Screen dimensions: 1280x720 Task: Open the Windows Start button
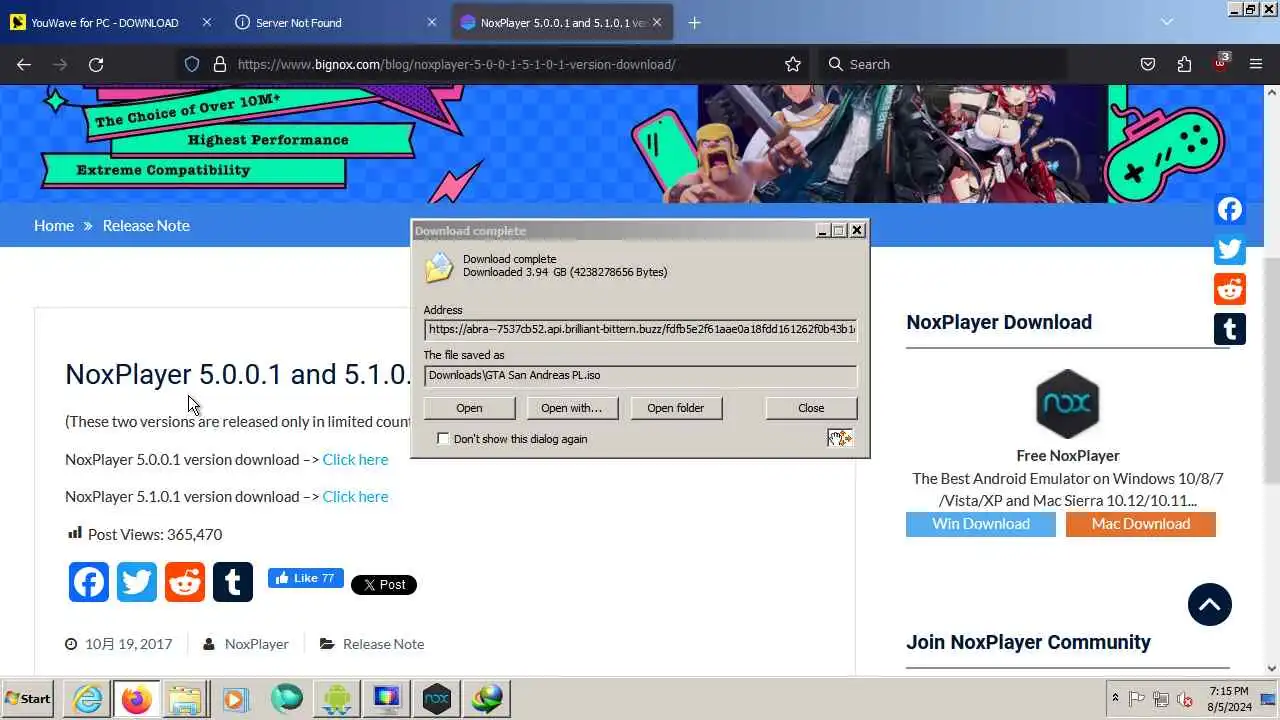click(x=28, y=699)
